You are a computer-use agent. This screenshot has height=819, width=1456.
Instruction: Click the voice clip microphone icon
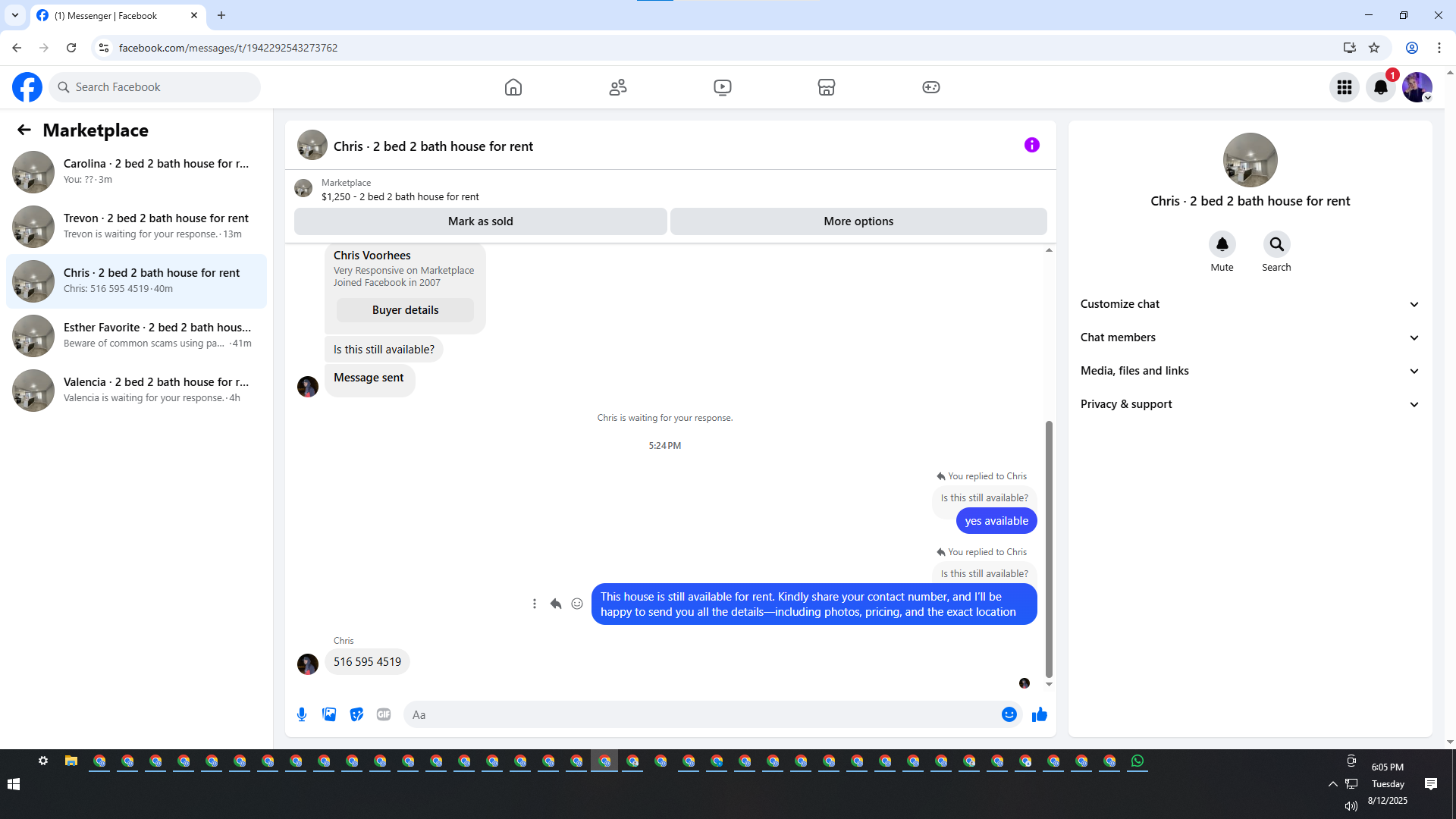click(302, 714)
